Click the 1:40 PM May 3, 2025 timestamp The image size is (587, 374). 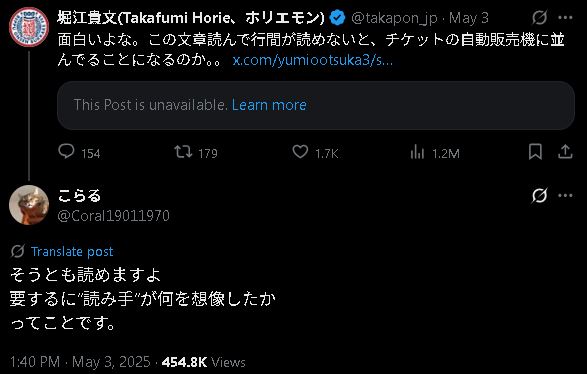coord(80,362)
